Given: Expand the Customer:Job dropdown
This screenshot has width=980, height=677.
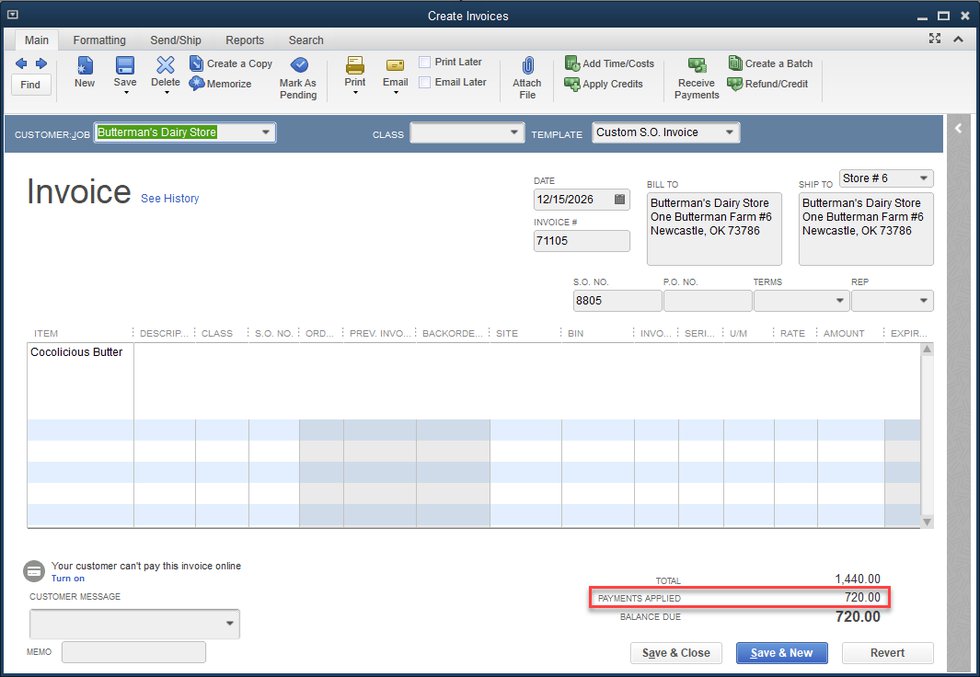Looking at the screenshot, I should point(265,132).
